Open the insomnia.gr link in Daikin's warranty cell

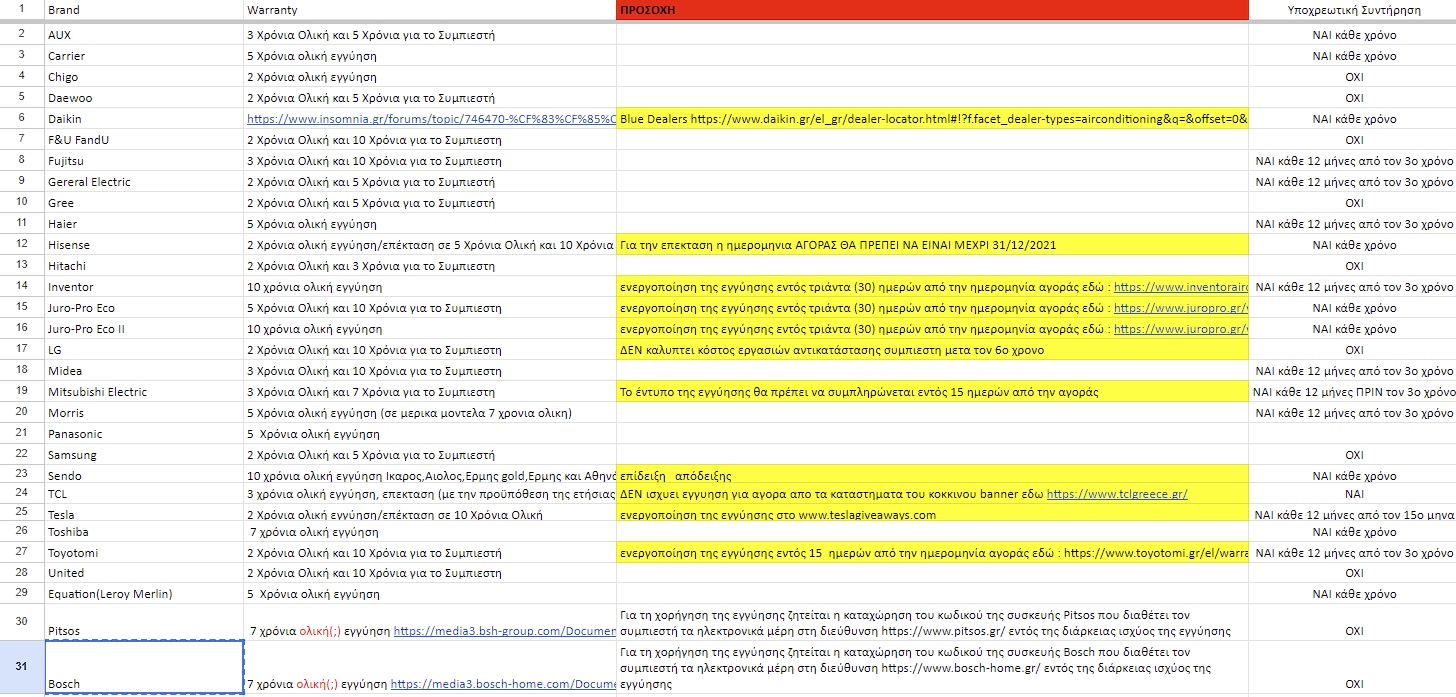[432, 119]
